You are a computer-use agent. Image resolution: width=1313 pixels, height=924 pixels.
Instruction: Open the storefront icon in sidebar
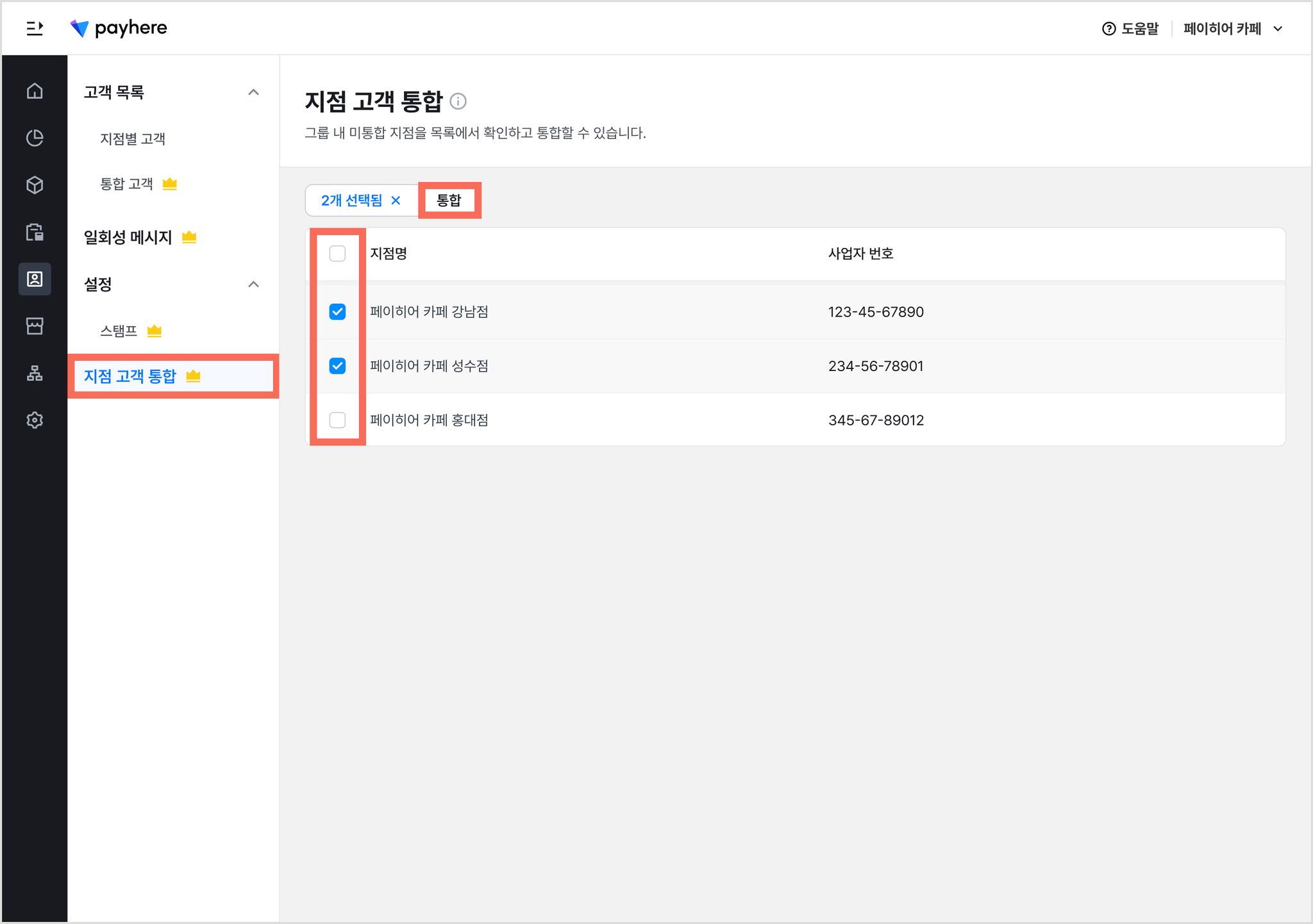click(x=35, y=326)
